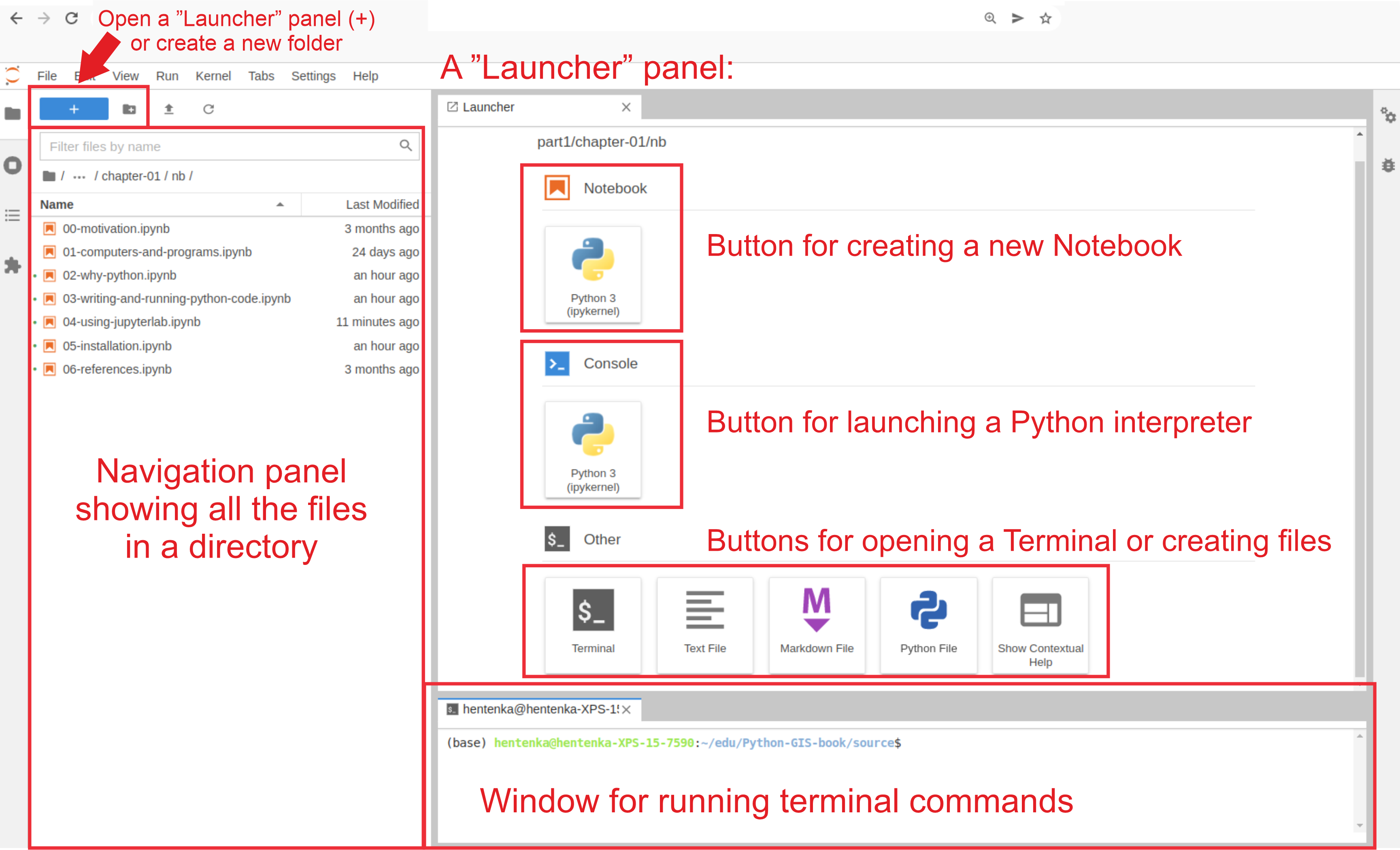The image size is (1400, 850).
Task: Click the new Launcher plus button
Action: 74,108
